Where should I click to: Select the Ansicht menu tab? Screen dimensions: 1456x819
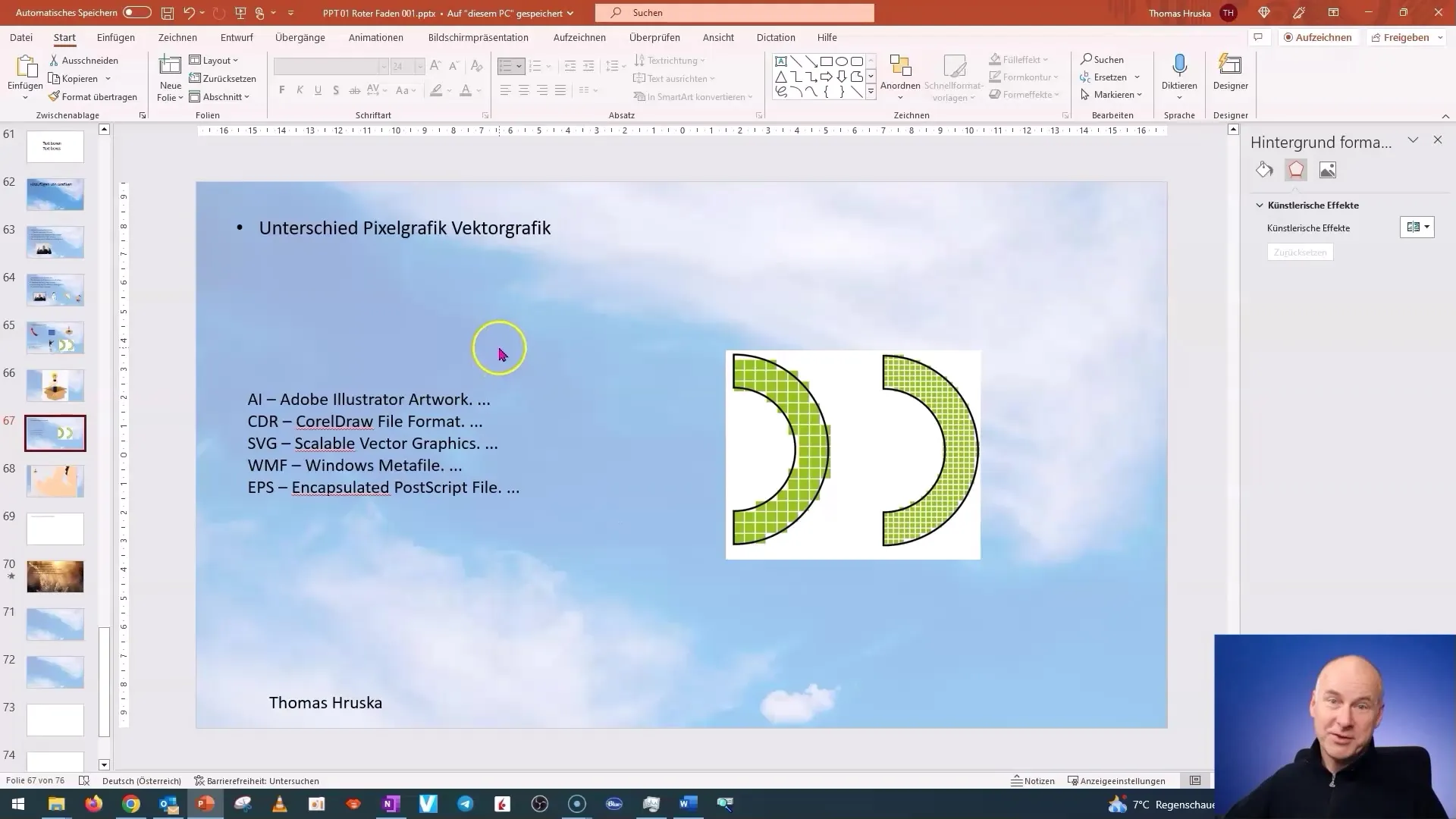[718, 37]
